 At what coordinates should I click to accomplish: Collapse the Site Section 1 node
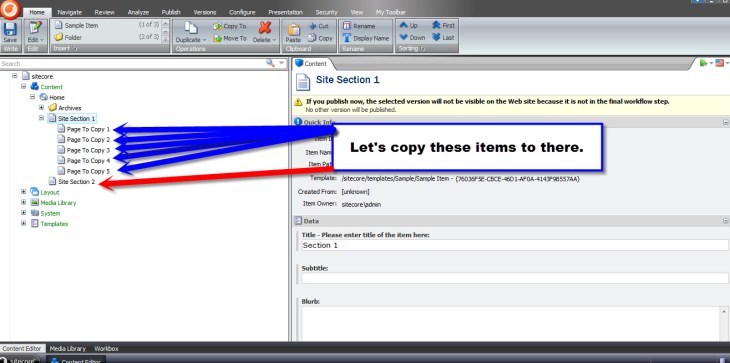click(41, 118)
